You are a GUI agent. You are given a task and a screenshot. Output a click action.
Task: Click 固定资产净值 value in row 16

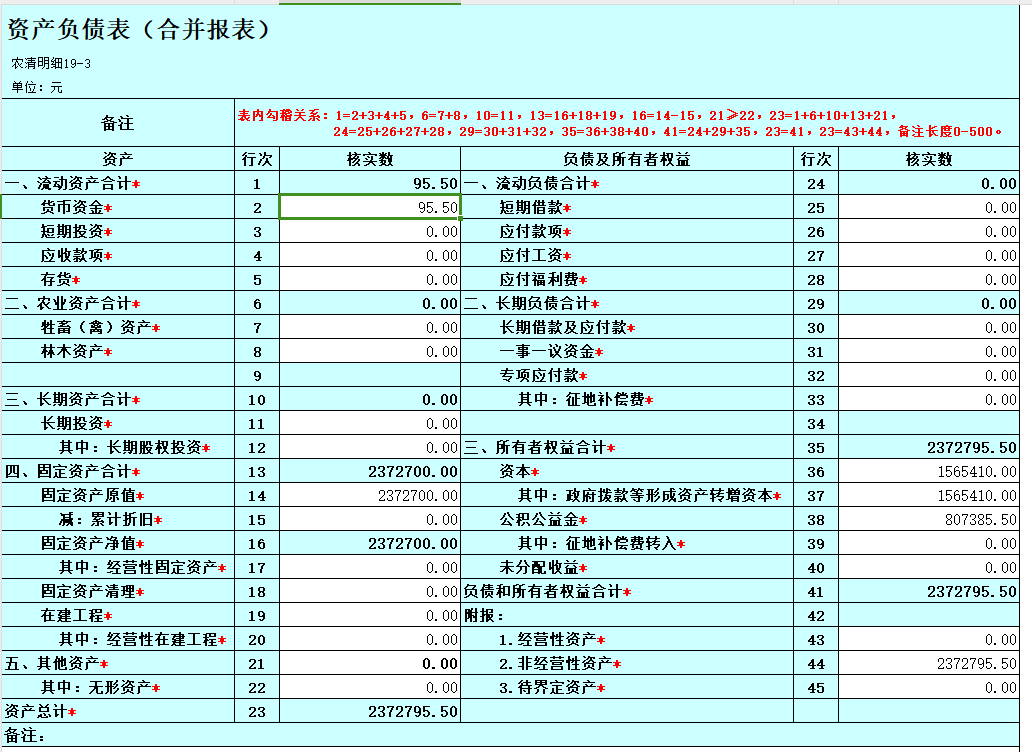click(370, 543)
